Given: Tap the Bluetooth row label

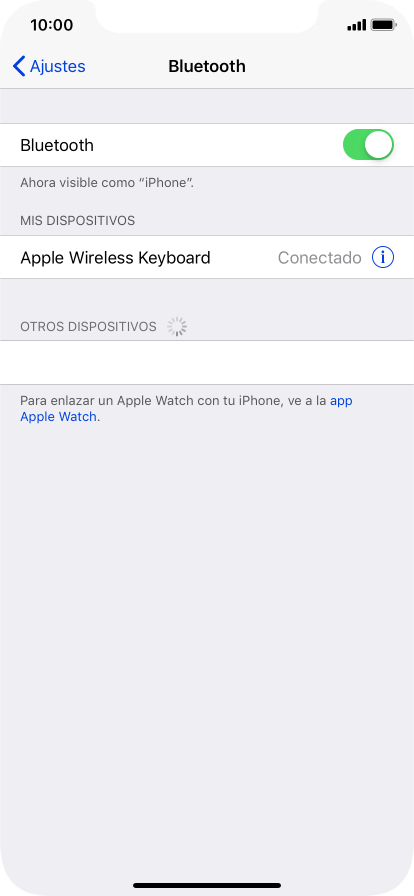Looking at the screenshot, I should click(x=57, y=145).
